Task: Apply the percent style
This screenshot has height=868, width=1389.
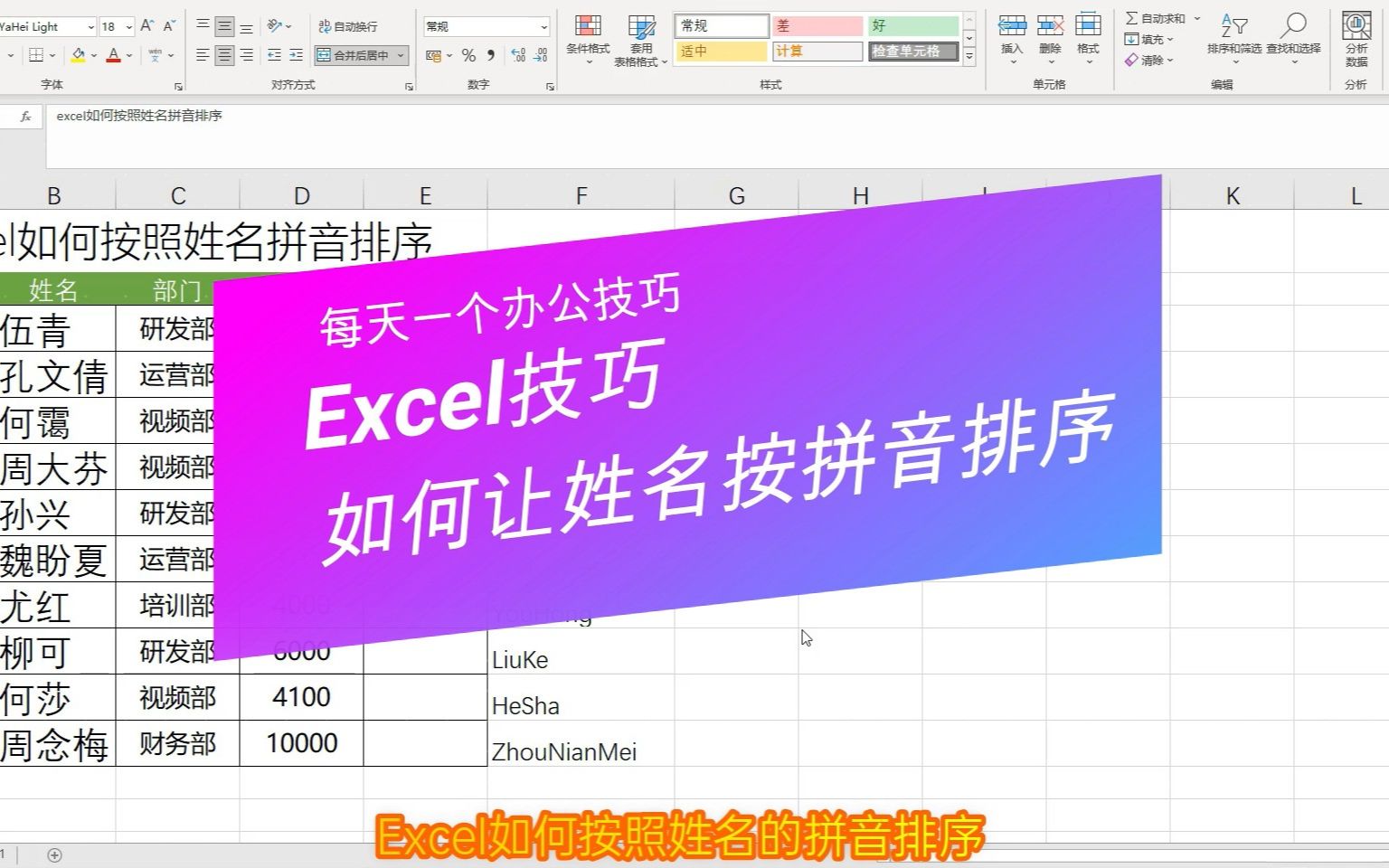Action: pyautogui.click(x=468, y=55)
